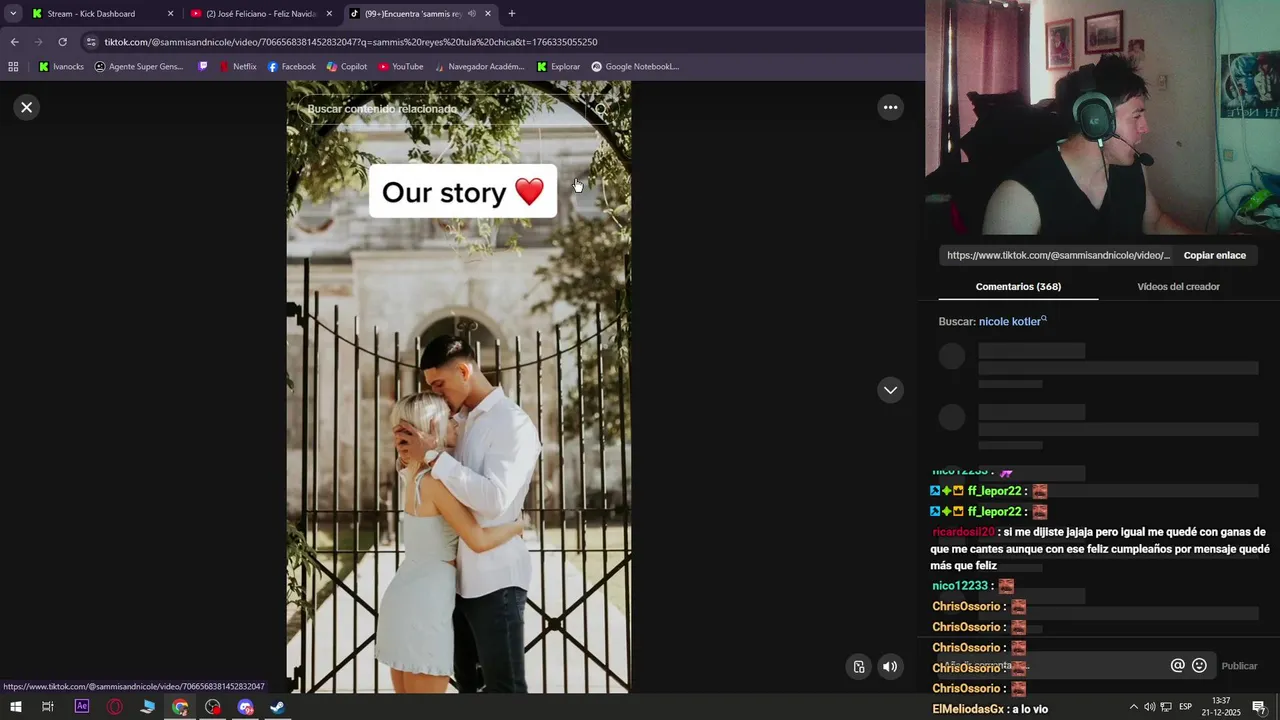Open the clock showing 13:37 21-12-2025

[x=1221, y=707]
